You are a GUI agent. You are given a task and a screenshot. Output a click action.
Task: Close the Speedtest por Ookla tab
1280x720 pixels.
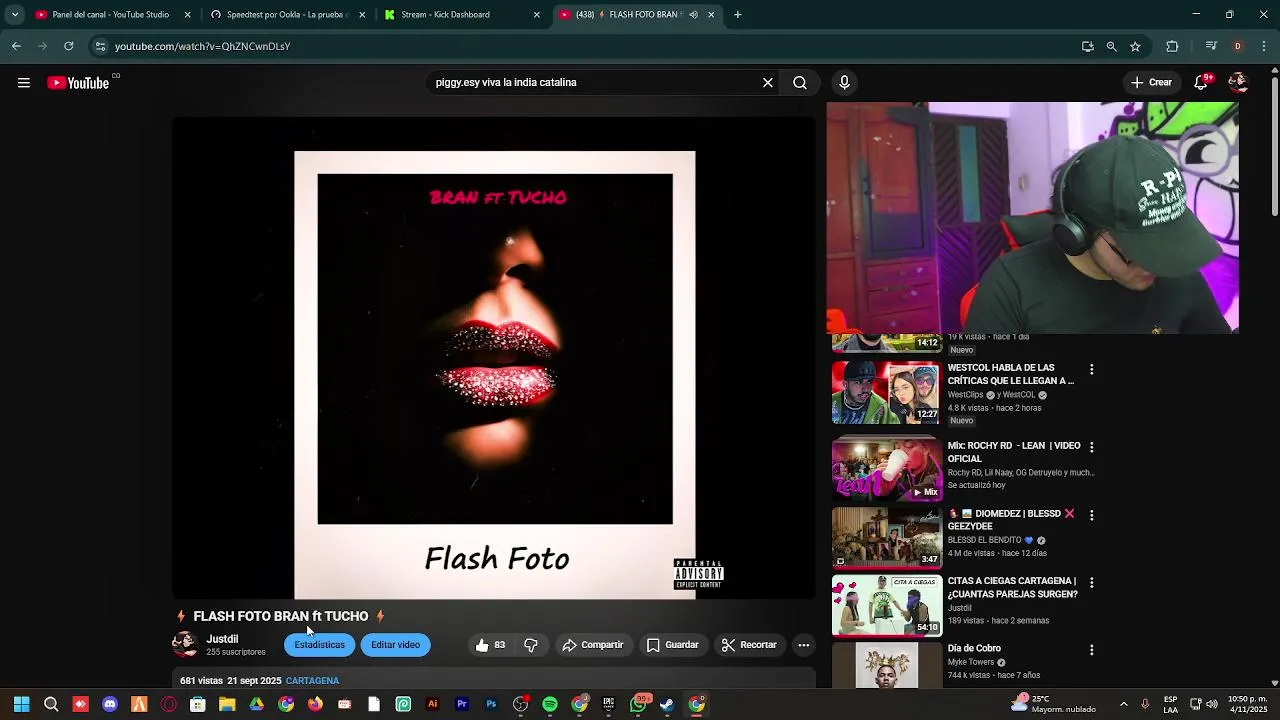(x=362, y=15)
